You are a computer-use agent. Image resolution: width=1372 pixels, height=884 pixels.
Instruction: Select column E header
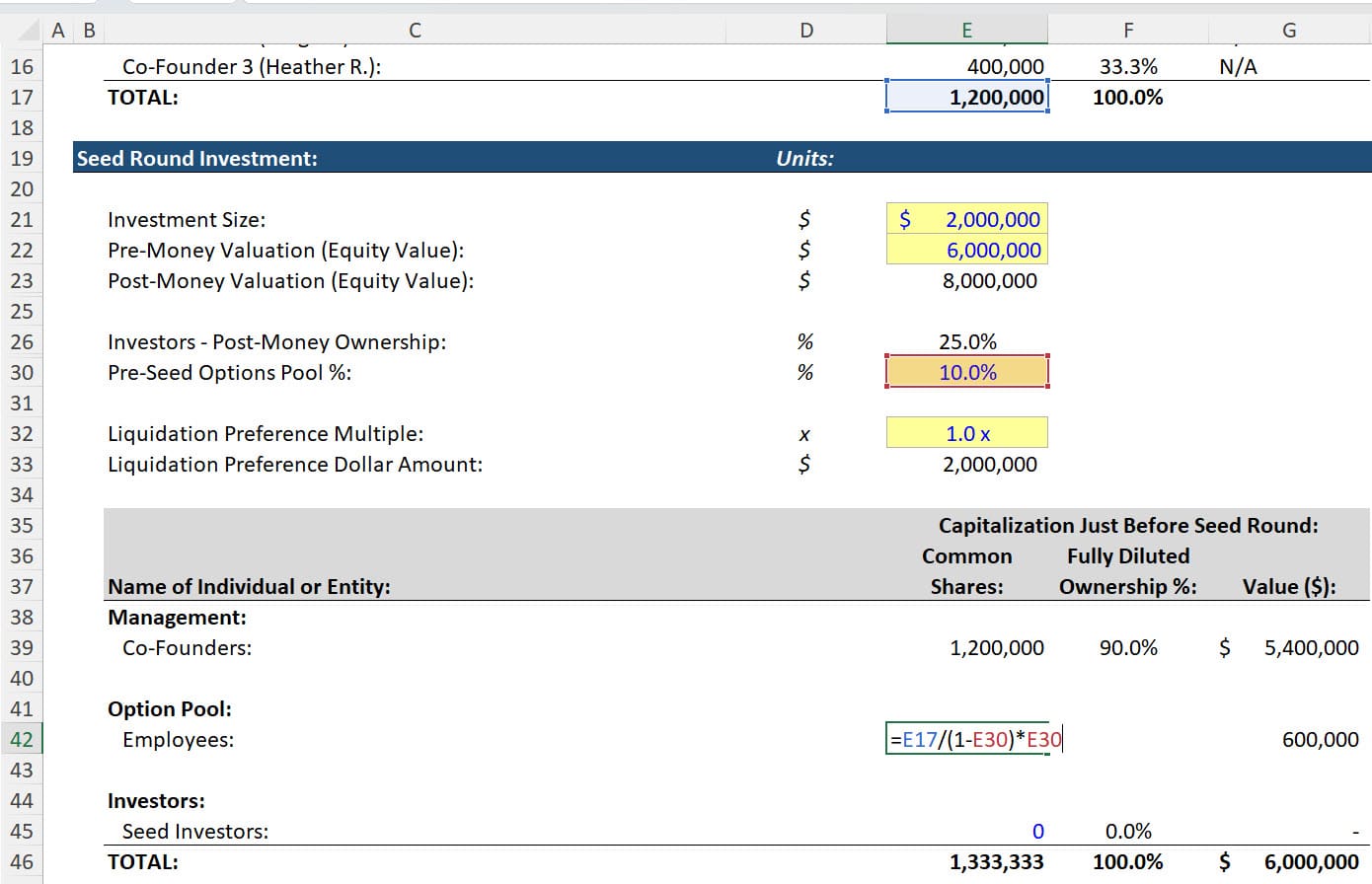pyautogui.click(x=966, y=31)
